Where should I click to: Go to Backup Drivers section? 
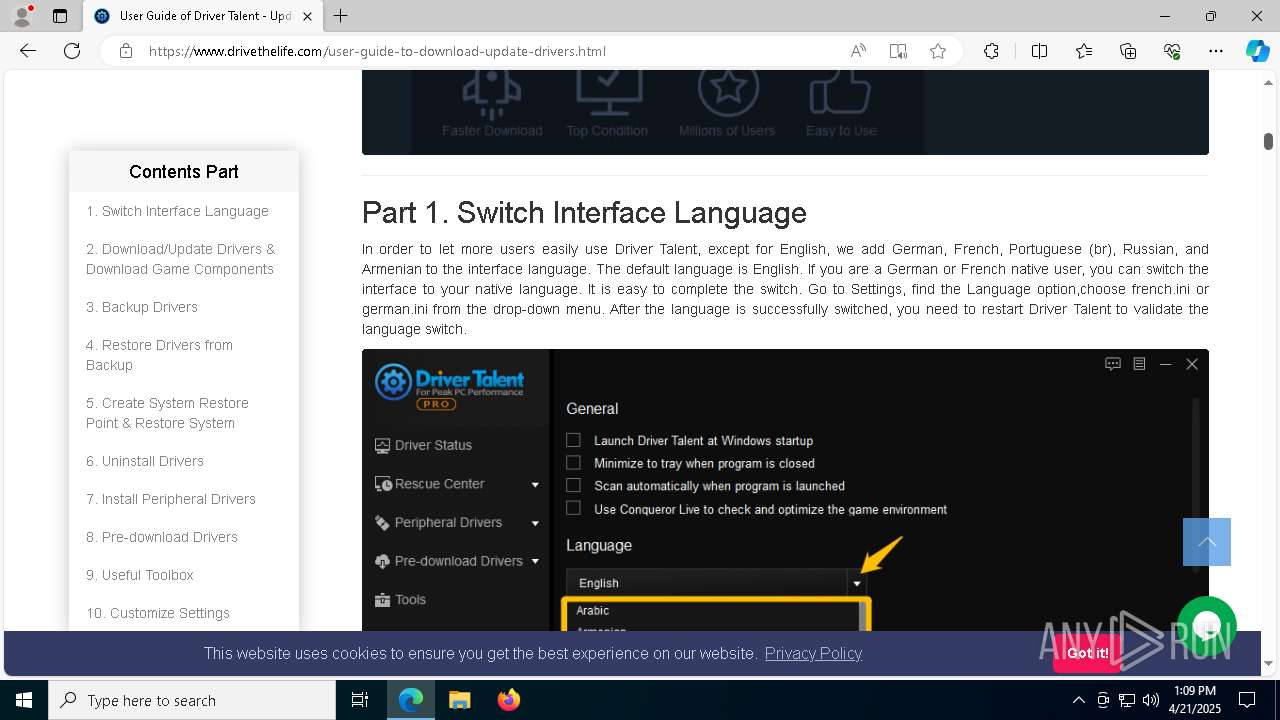tap(142, 307)
